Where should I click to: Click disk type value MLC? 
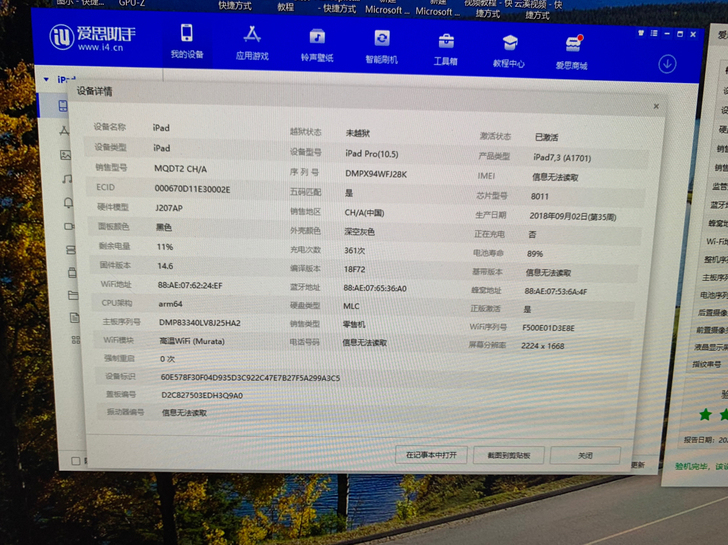[x=351, y=306]
